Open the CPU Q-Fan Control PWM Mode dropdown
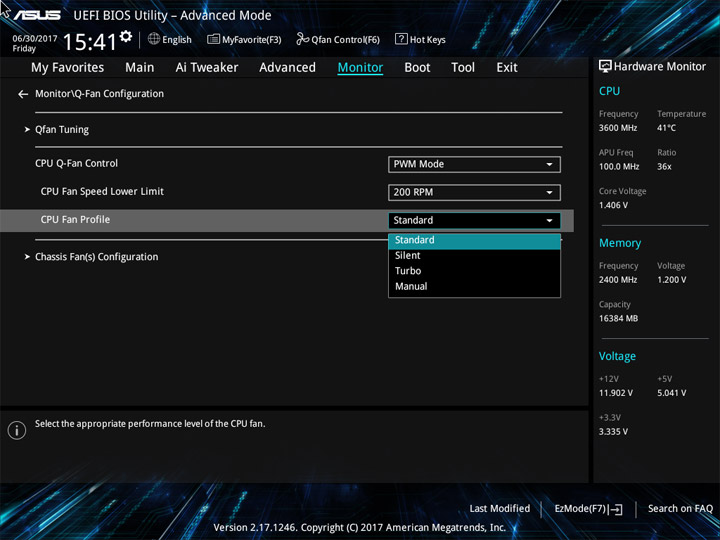The image size is (720, 540). pos(474,164)
